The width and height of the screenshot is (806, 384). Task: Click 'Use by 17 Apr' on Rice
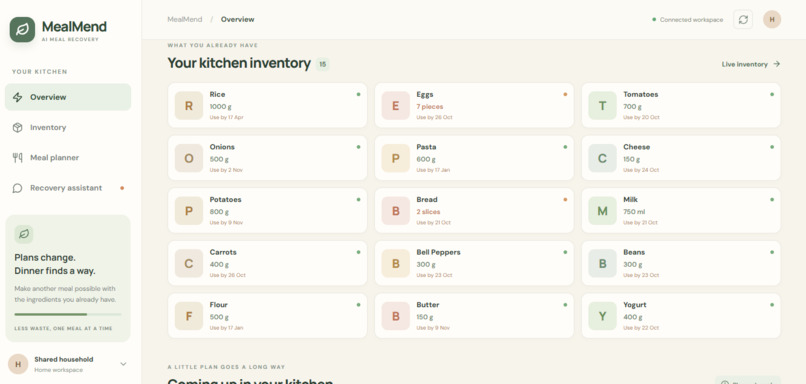(226, 118)
